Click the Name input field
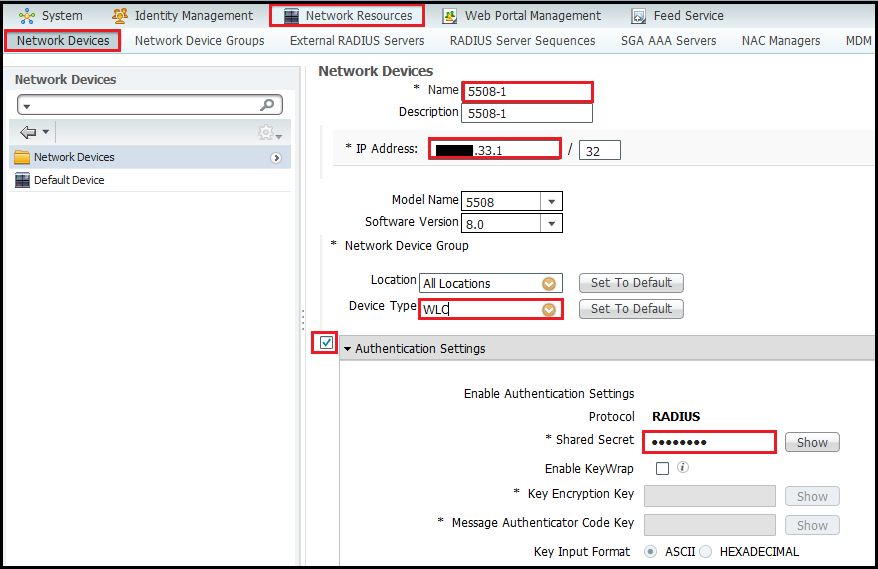The image size is (878, 569). [x=527, y=92]
